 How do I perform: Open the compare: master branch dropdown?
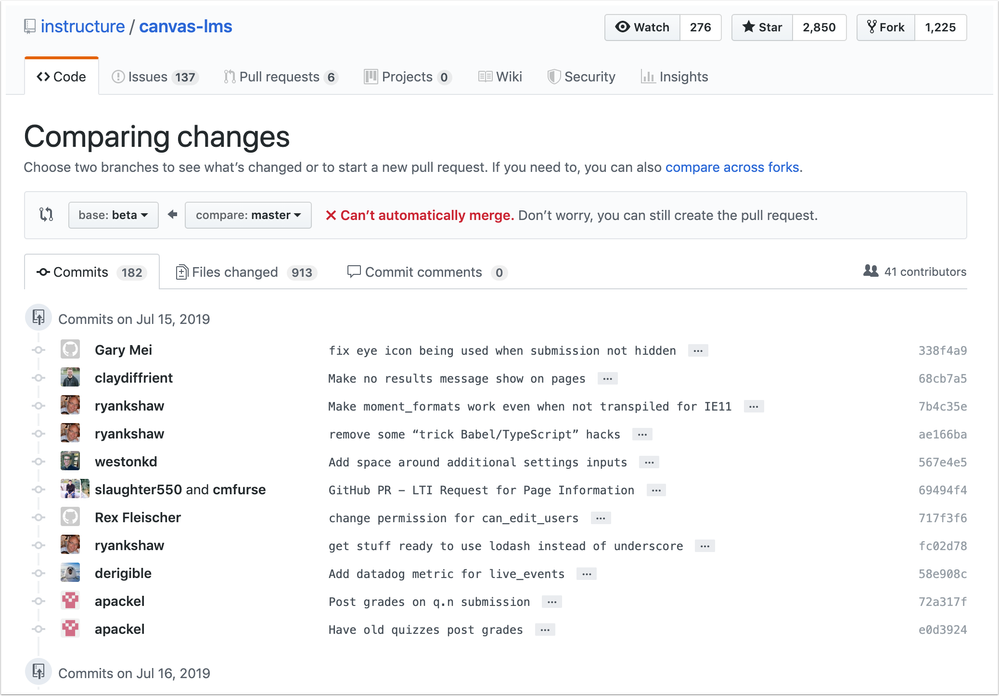(247, 214)
